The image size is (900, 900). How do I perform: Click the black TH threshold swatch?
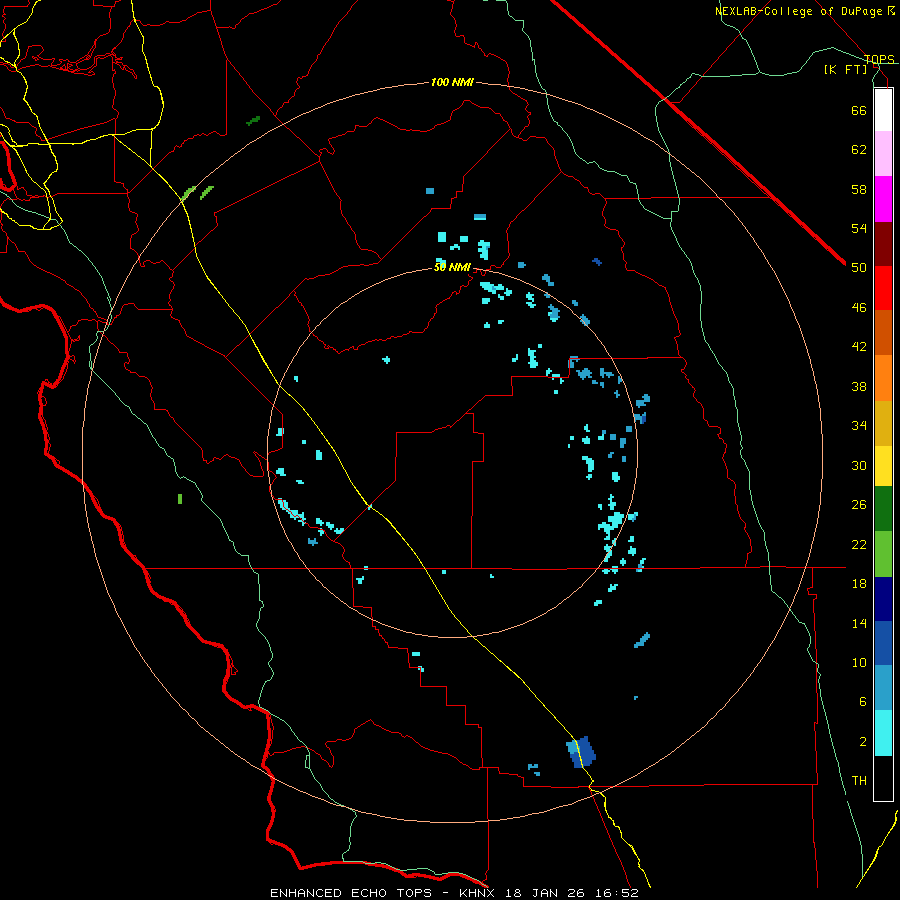click(883, 778)
